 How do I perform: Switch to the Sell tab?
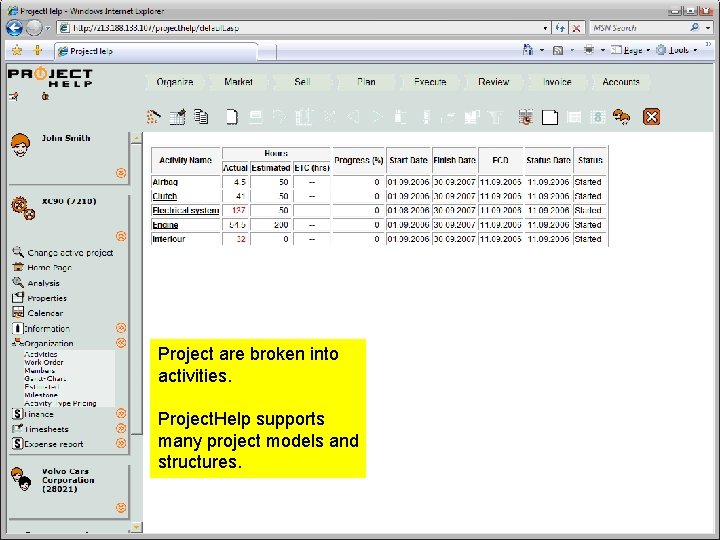click(302, 82)
